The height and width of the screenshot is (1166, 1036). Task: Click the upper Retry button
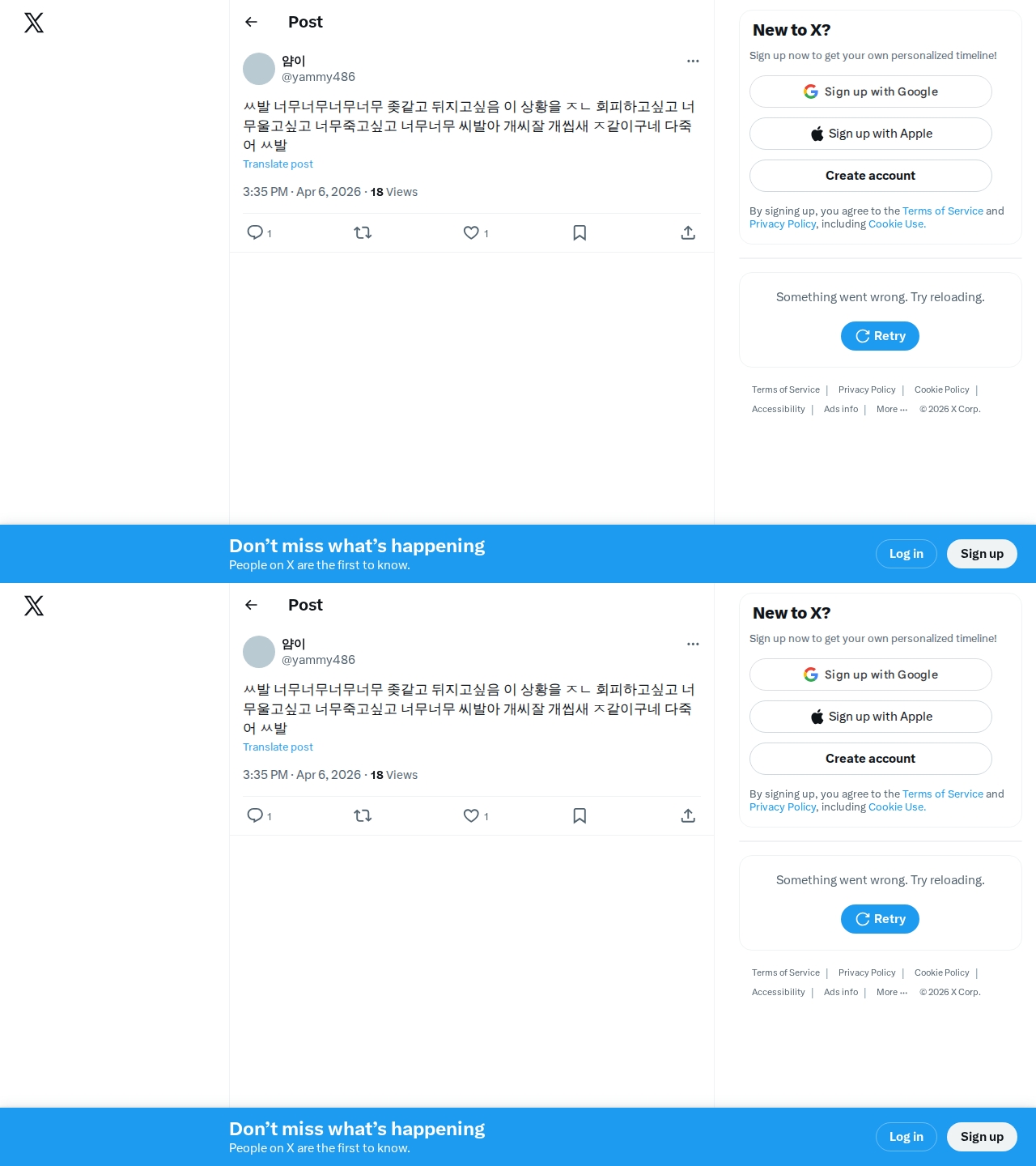[x=880, y=336]
